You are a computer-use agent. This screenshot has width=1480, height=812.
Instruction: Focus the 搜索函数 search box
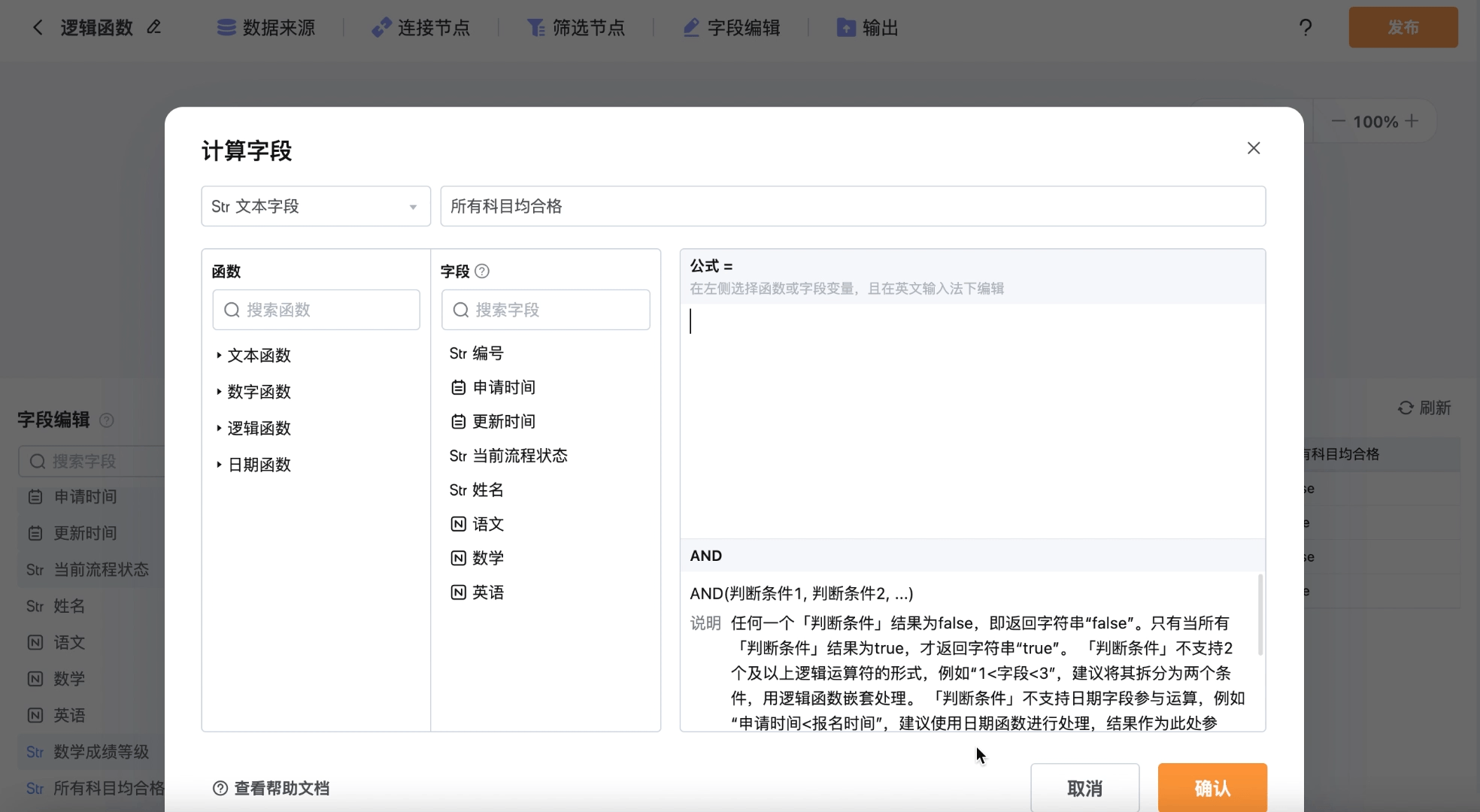pyautogui.click(x=316, y=310)
